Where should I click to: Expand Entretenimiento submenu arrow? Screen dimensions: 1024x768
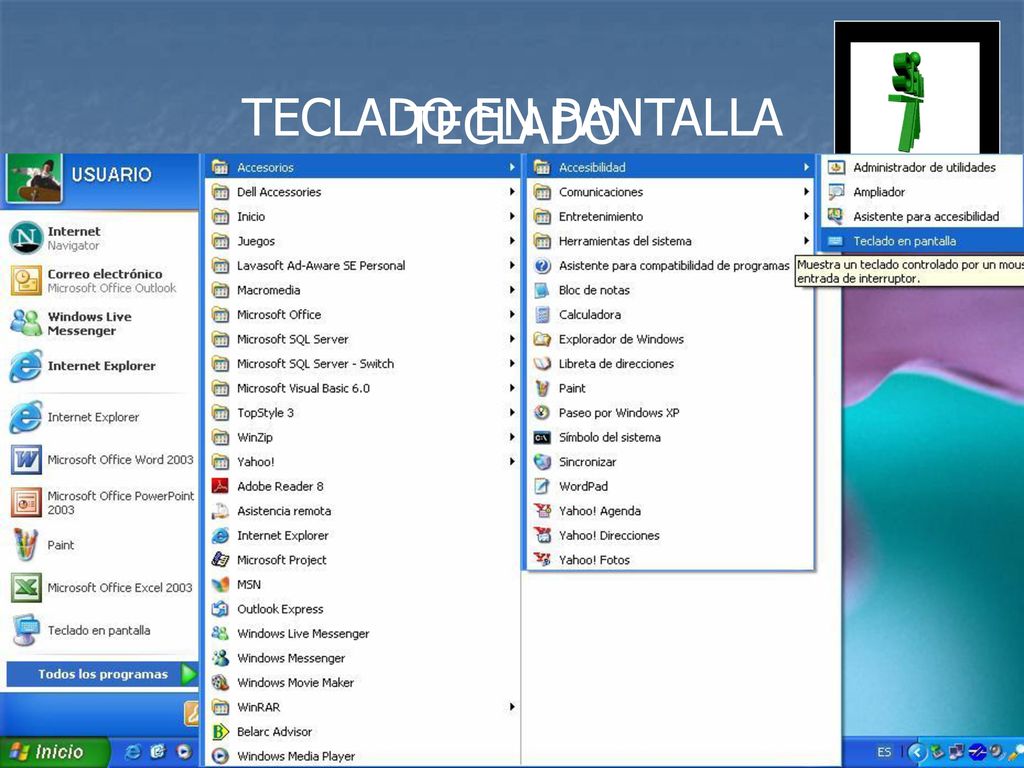click(807, 216)
